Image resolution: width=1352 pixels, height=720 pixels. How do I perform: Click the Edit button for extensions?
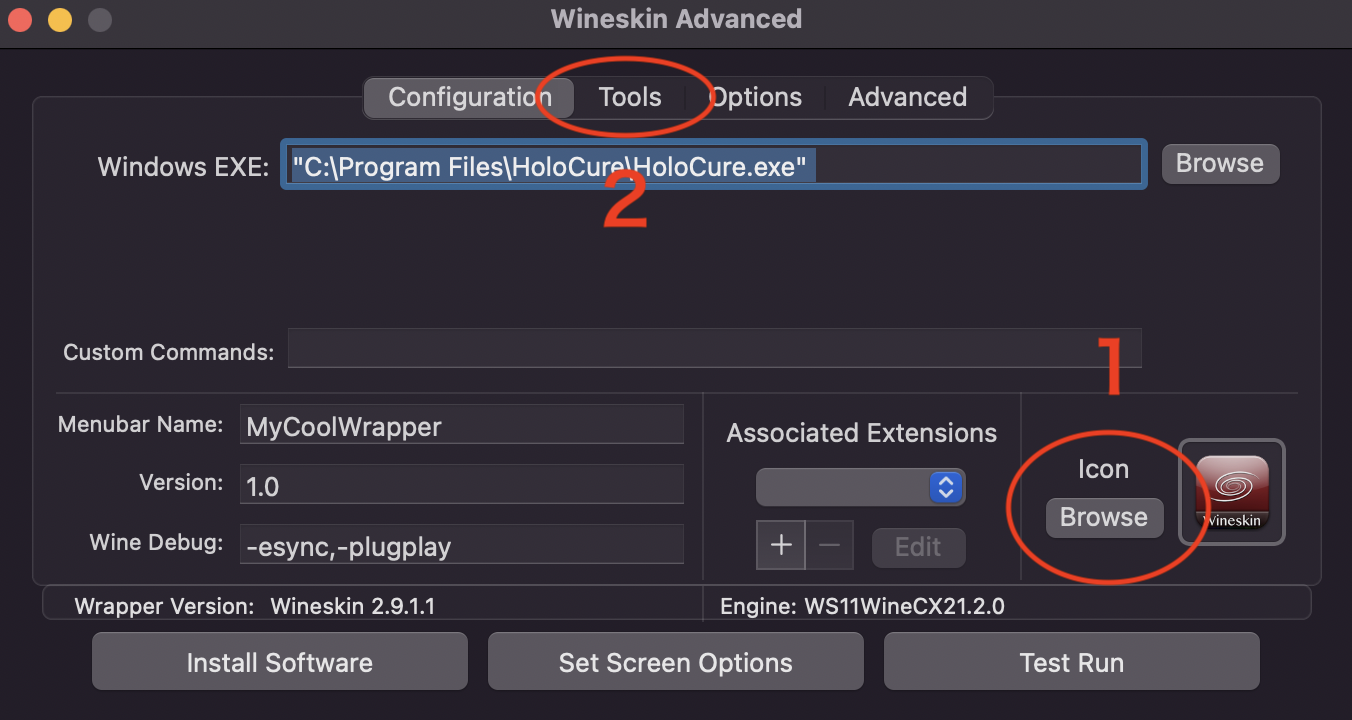pyautogui.click(x=918, y=547)
